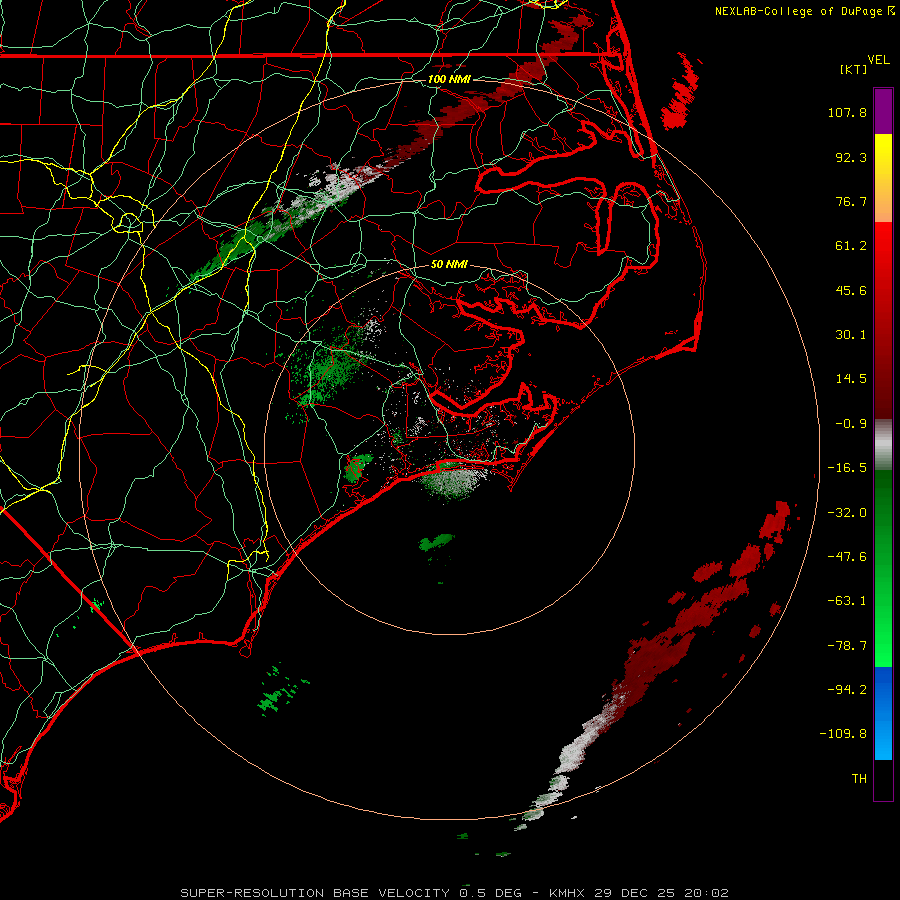Select the 45.6 legend value
This screenshot has height=900, width=900.
[851, 290]
